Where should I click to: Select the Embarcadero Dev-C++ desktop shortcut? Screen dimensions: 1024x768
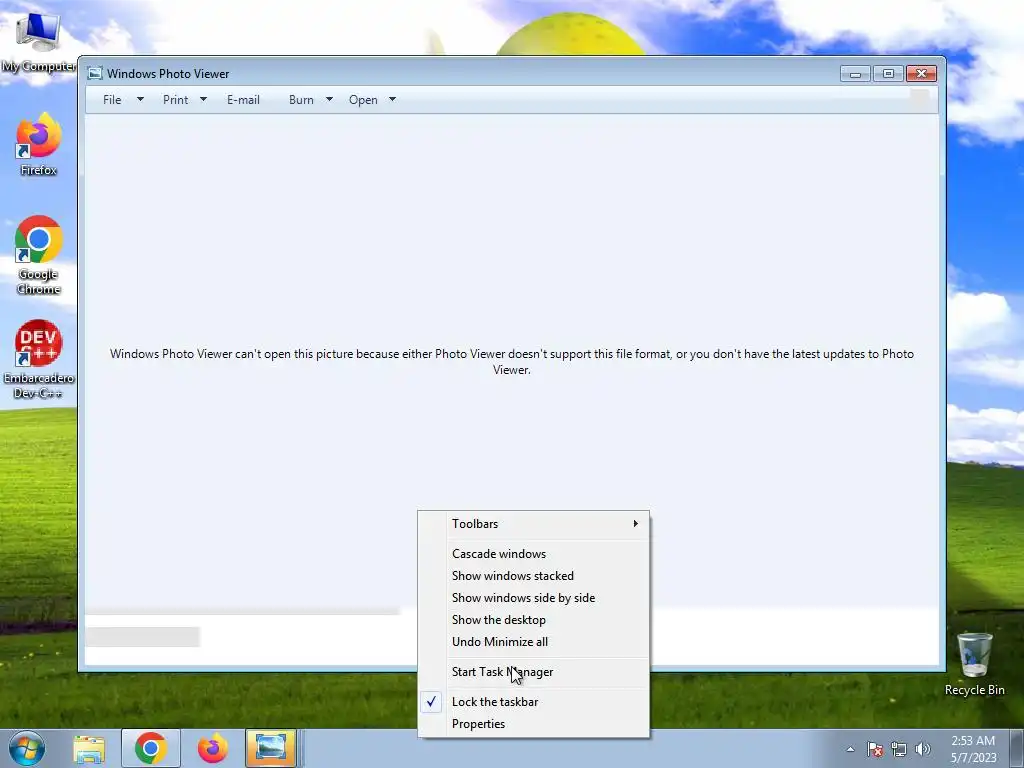[x=39, y=359]
